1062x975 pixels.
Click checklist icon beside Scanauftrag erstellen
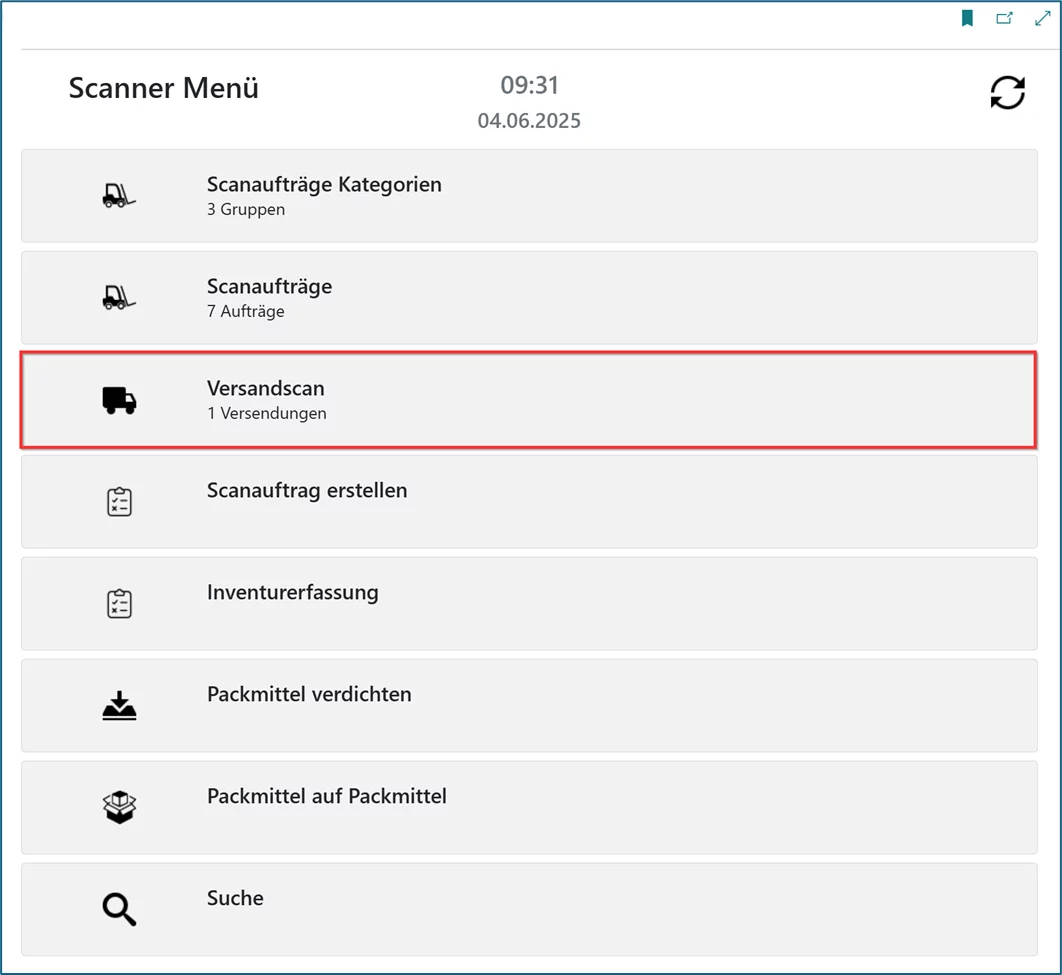[119, 502]
